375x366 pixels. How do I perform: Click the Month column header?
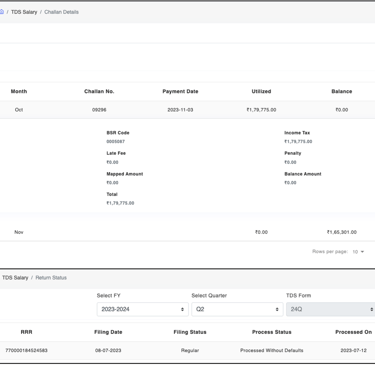tap(19, 91)
